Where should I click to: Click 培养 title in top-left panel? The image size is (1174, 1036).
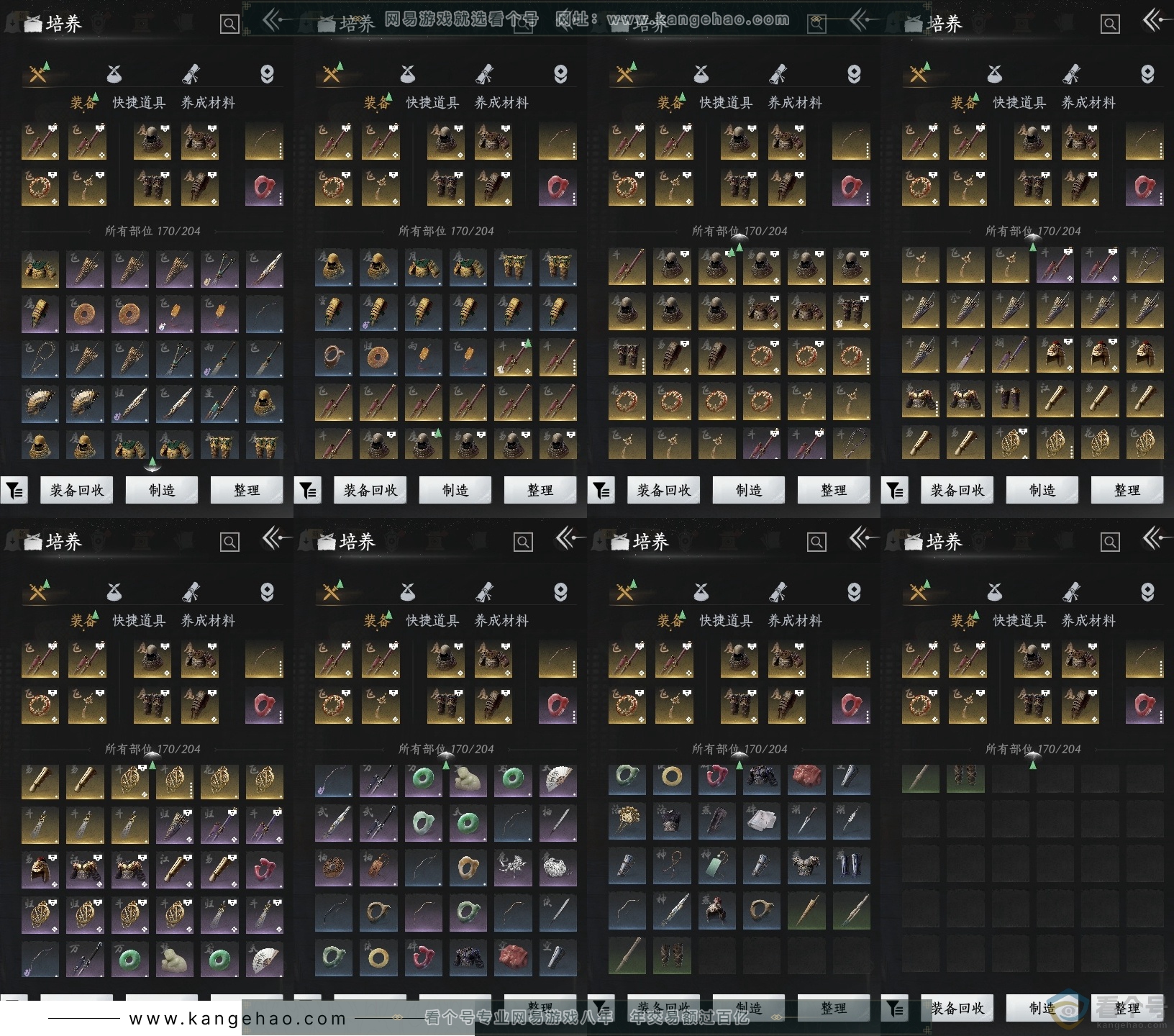[x=64, y=24]
